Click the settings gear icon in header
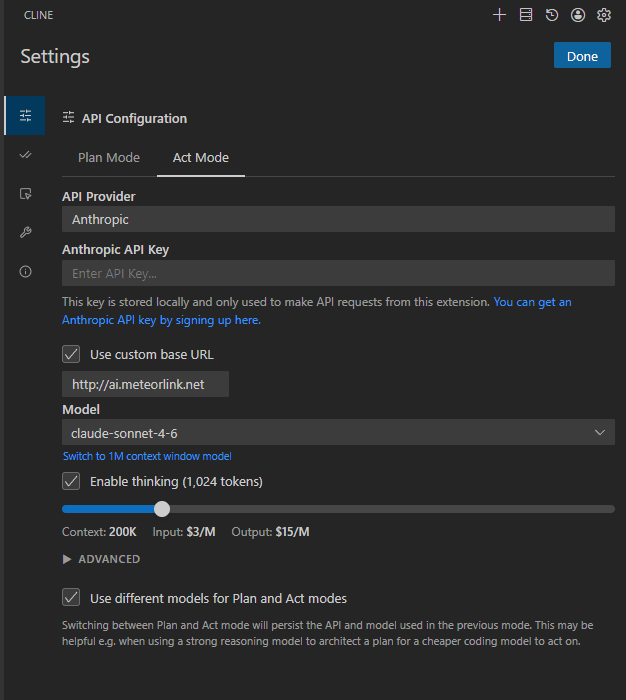The height and width of the screenshot is (700, 626). pyautogui.click(x=604, y=15)
